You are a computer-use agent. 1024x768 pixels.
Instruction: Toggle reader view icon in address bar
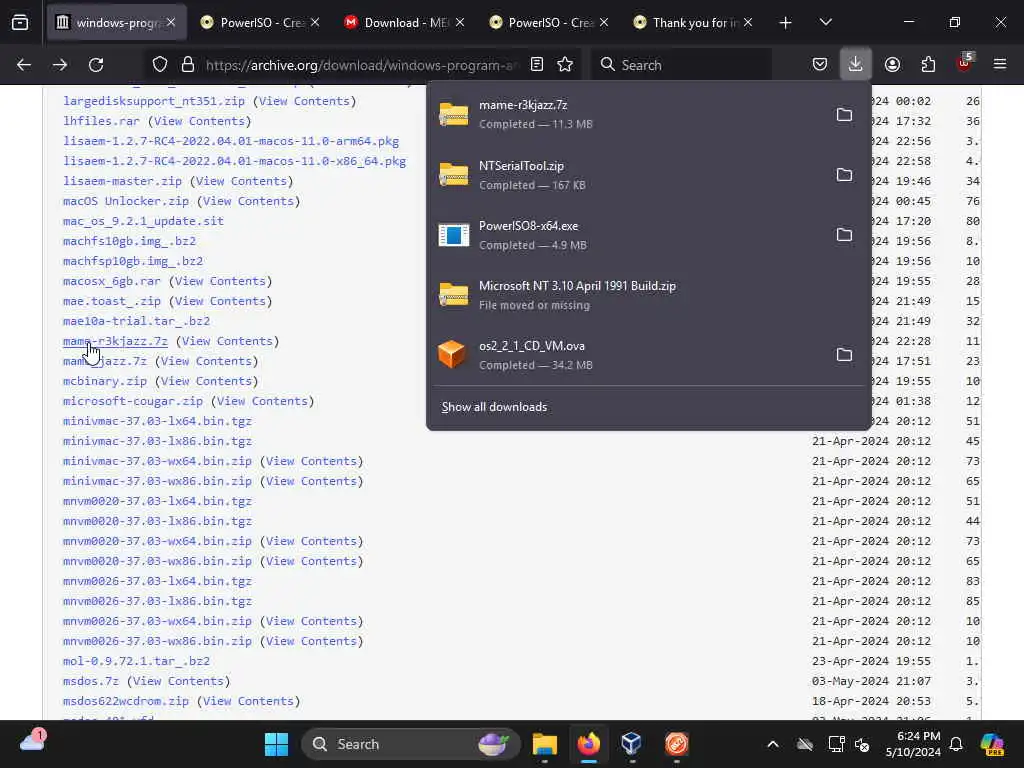(537, 65)
